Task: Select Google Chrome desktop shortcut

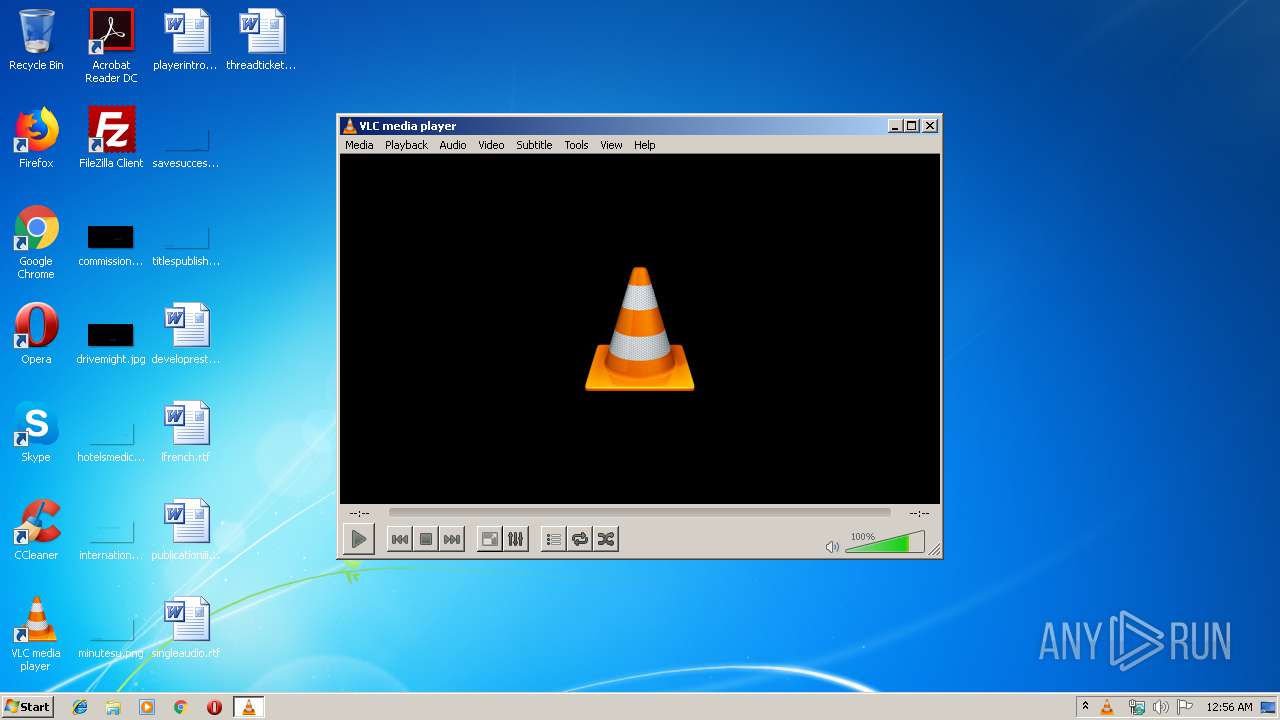Action: tap(36, 242)
